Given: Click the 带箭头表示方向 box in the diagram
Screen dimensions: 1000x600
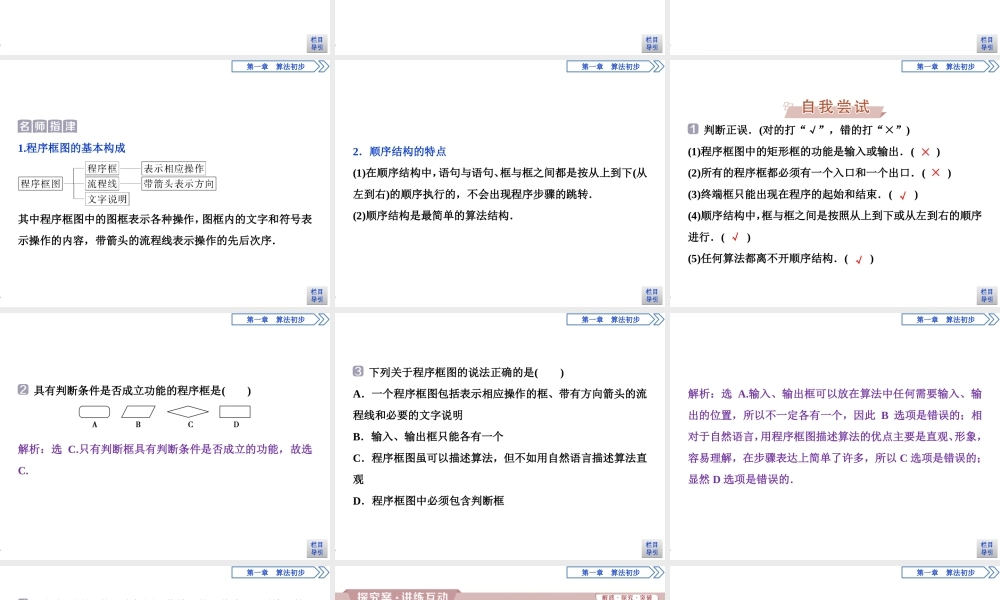Looking at the screenshot, I should point(179,184).
